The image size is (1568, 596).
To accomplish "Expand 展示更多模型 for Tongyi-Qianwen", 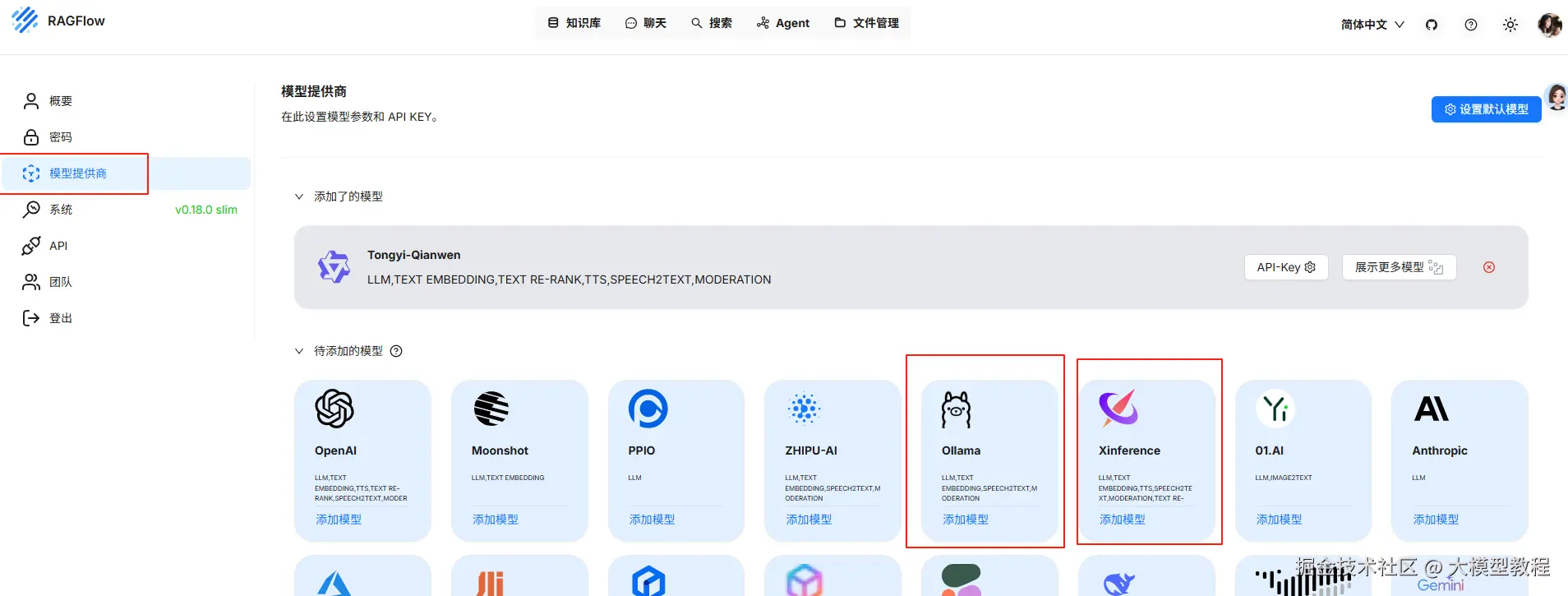I will [x=1400, y=267].
